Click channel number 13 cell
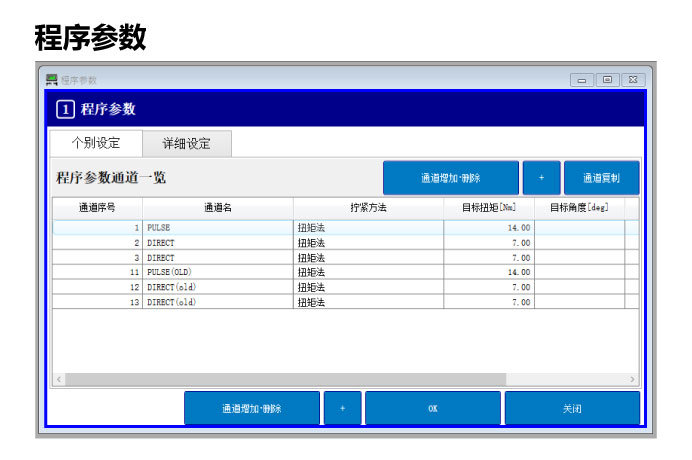 pos(98,302)
